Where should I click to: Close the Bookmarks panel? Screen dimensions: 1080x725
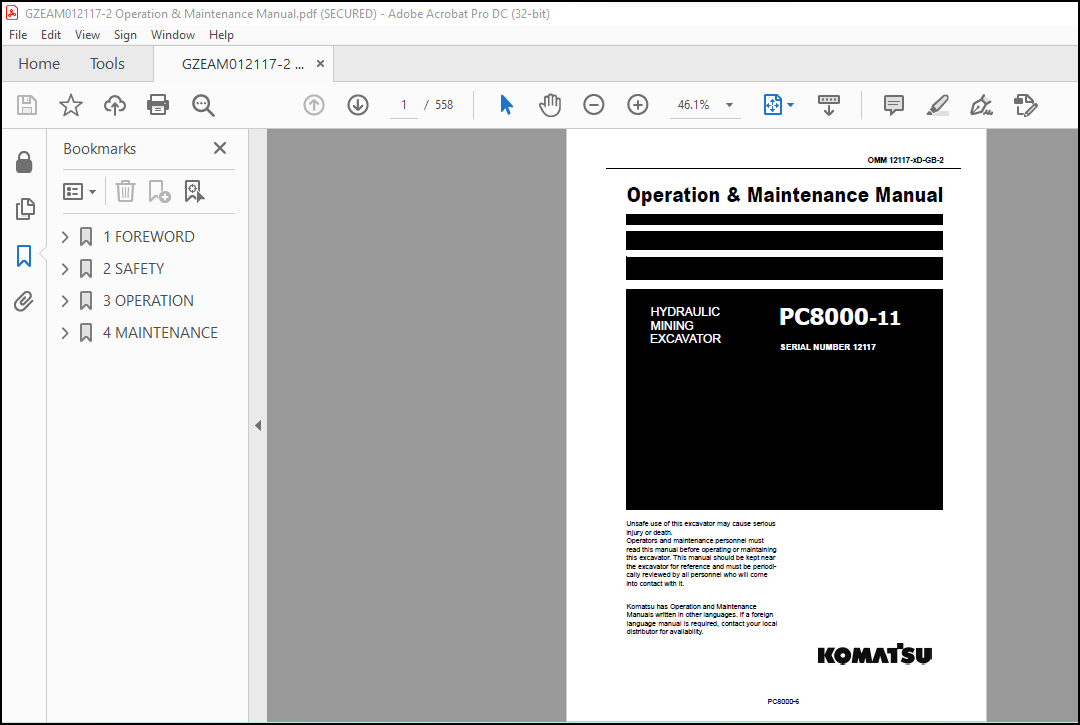220,148
